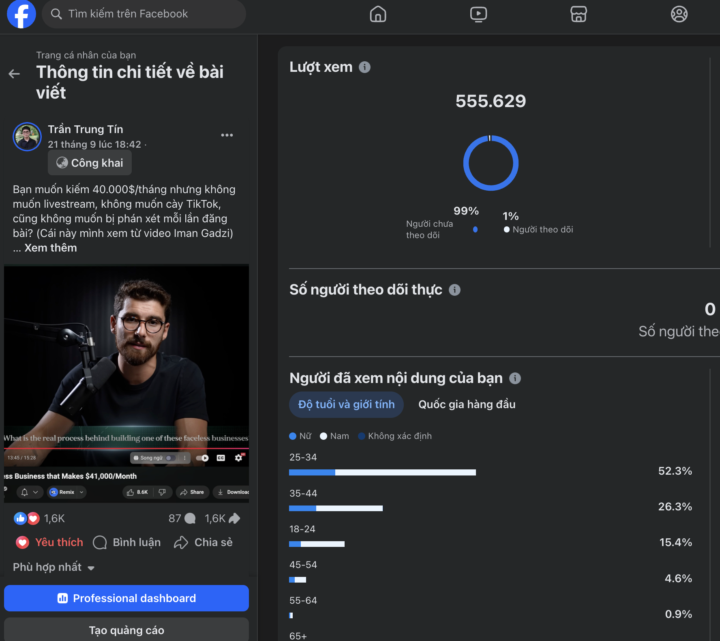Click the back arrow beside post details title
This screenshot has height=641, width=720.
(14, 74)
